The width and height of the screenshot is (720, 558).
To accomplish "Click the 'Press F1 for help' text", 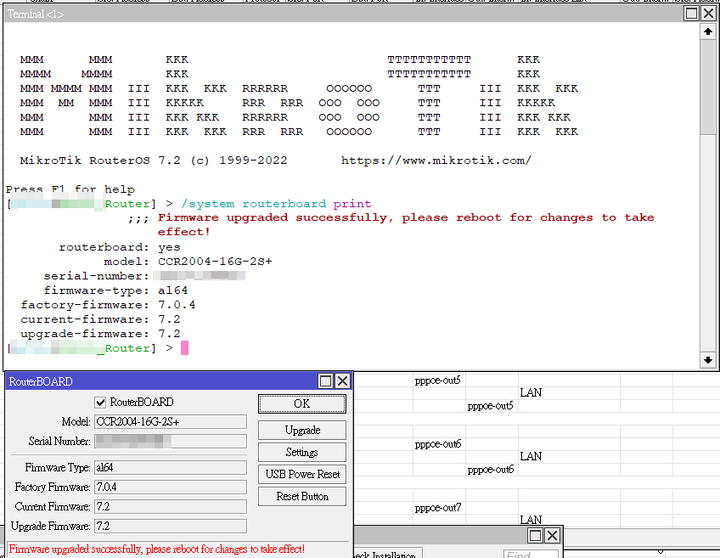I will coord(70,189).
